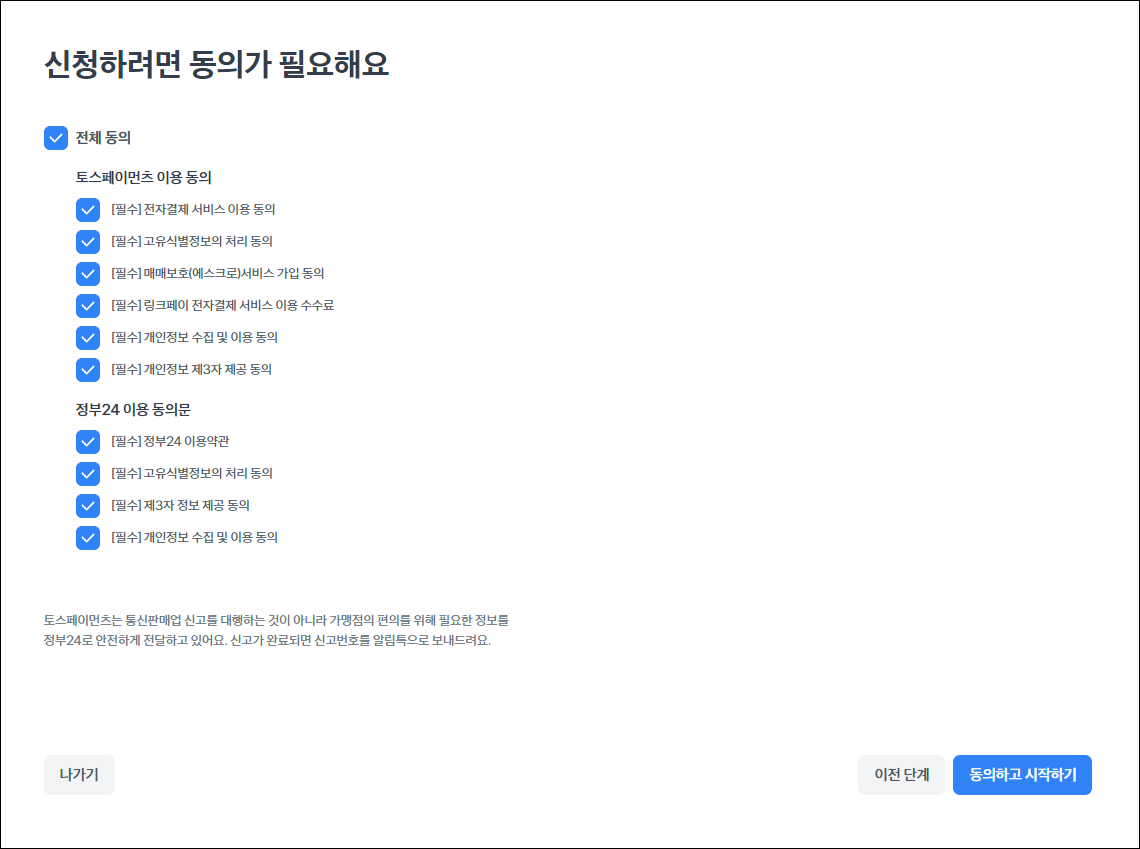The image size is (1140, 849).
Task: Click the [필수] 개인정보 제3자 제공 동의 label
Action: coord(191,369)
